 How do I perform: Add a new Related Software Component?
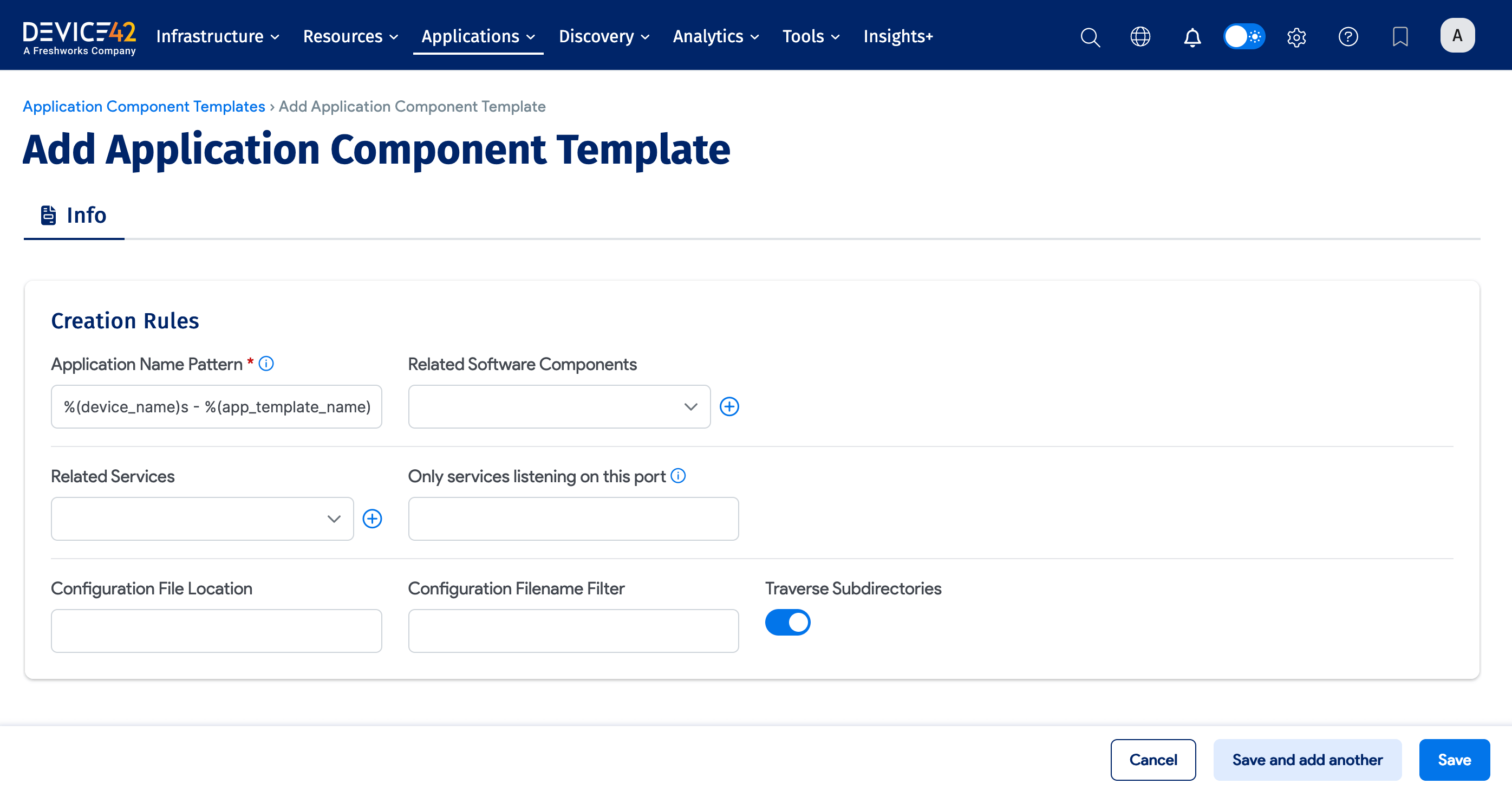[729, 406]
